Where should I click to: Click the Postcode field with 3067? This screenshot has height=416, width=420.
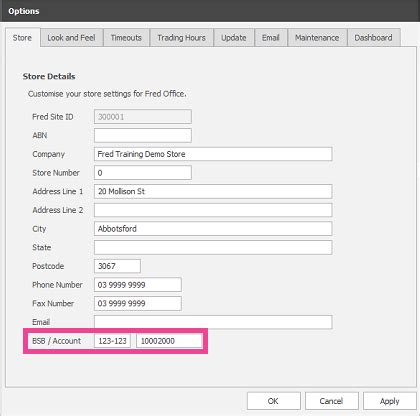click(117, 266)
